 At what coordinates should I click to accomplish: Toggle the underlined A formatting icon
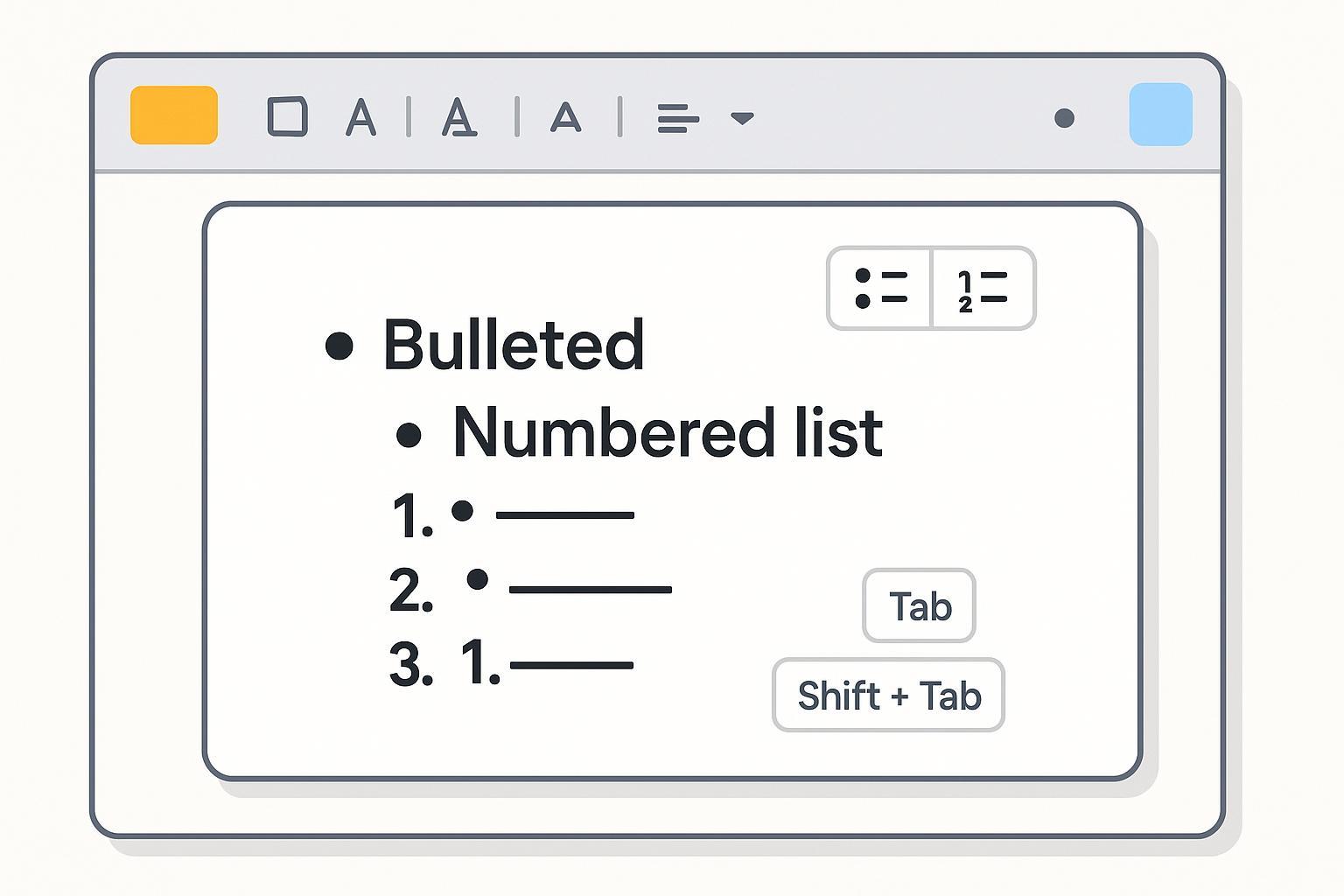[x=459, y=117]
